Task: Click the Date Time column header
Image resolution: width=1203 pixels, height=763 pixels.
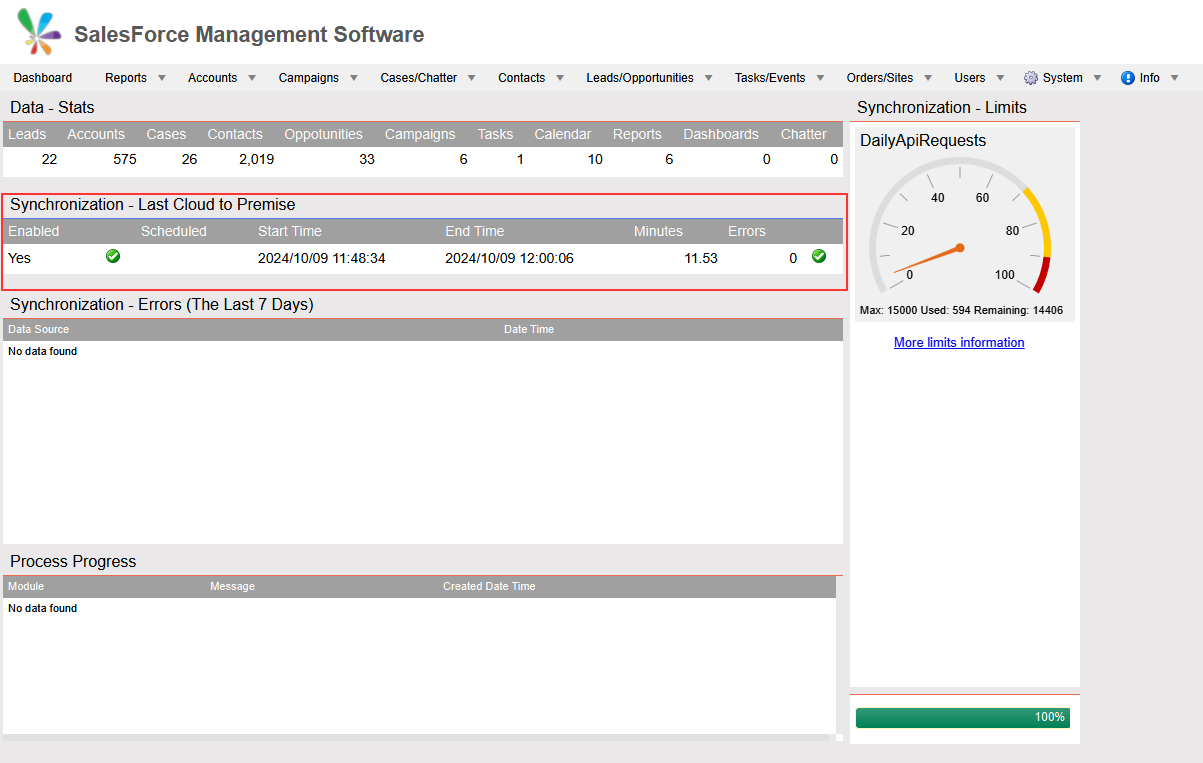Action: coord(529,329)
